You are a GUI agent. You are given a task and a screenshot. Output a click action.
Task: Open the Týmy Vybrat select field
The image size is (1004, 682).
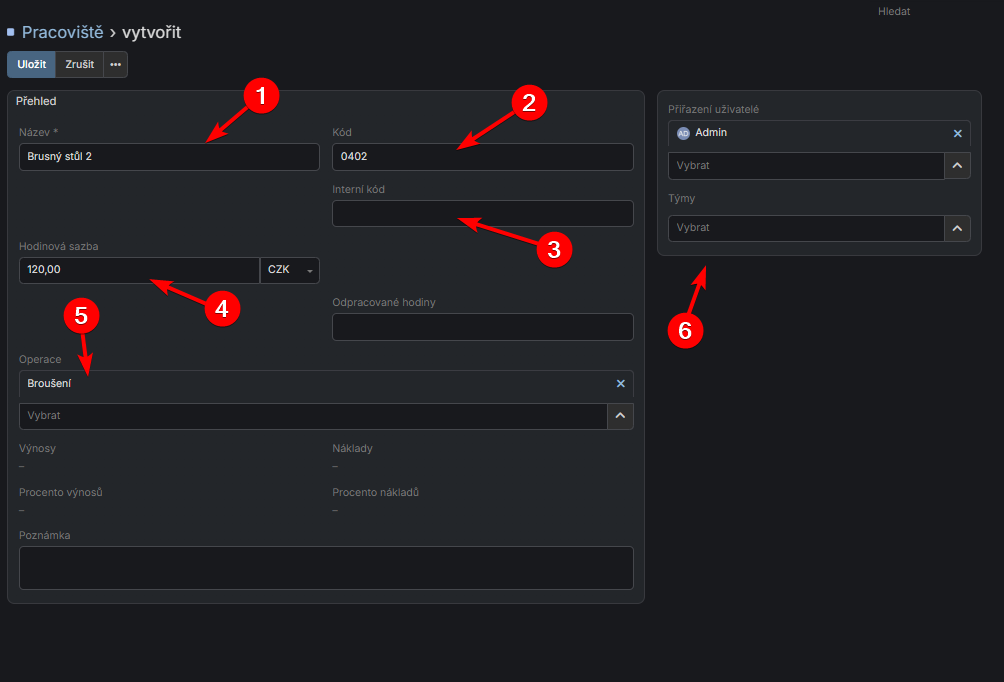(805, 229)
